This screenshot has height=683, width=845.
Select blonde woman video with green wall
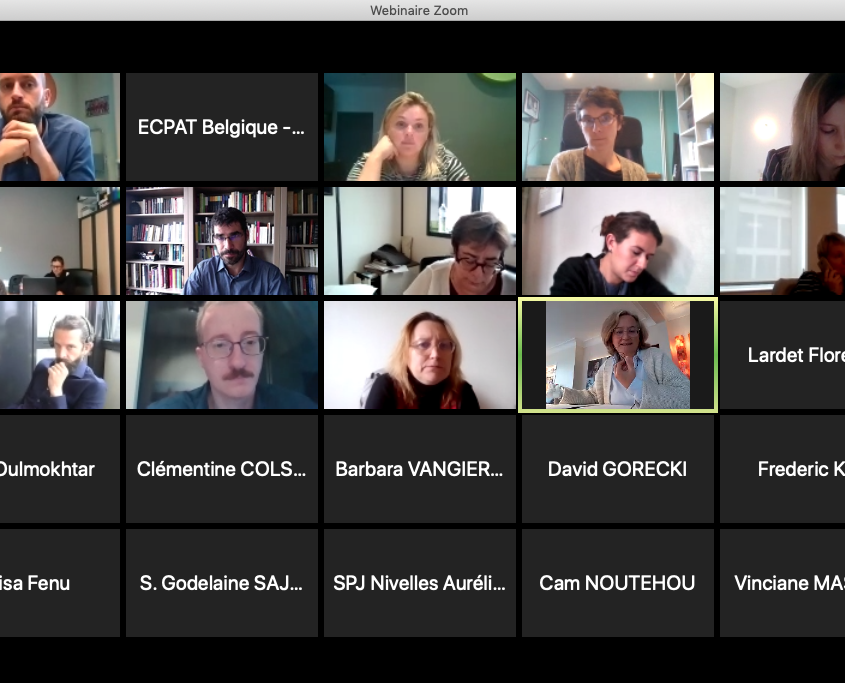coord(420,127)
